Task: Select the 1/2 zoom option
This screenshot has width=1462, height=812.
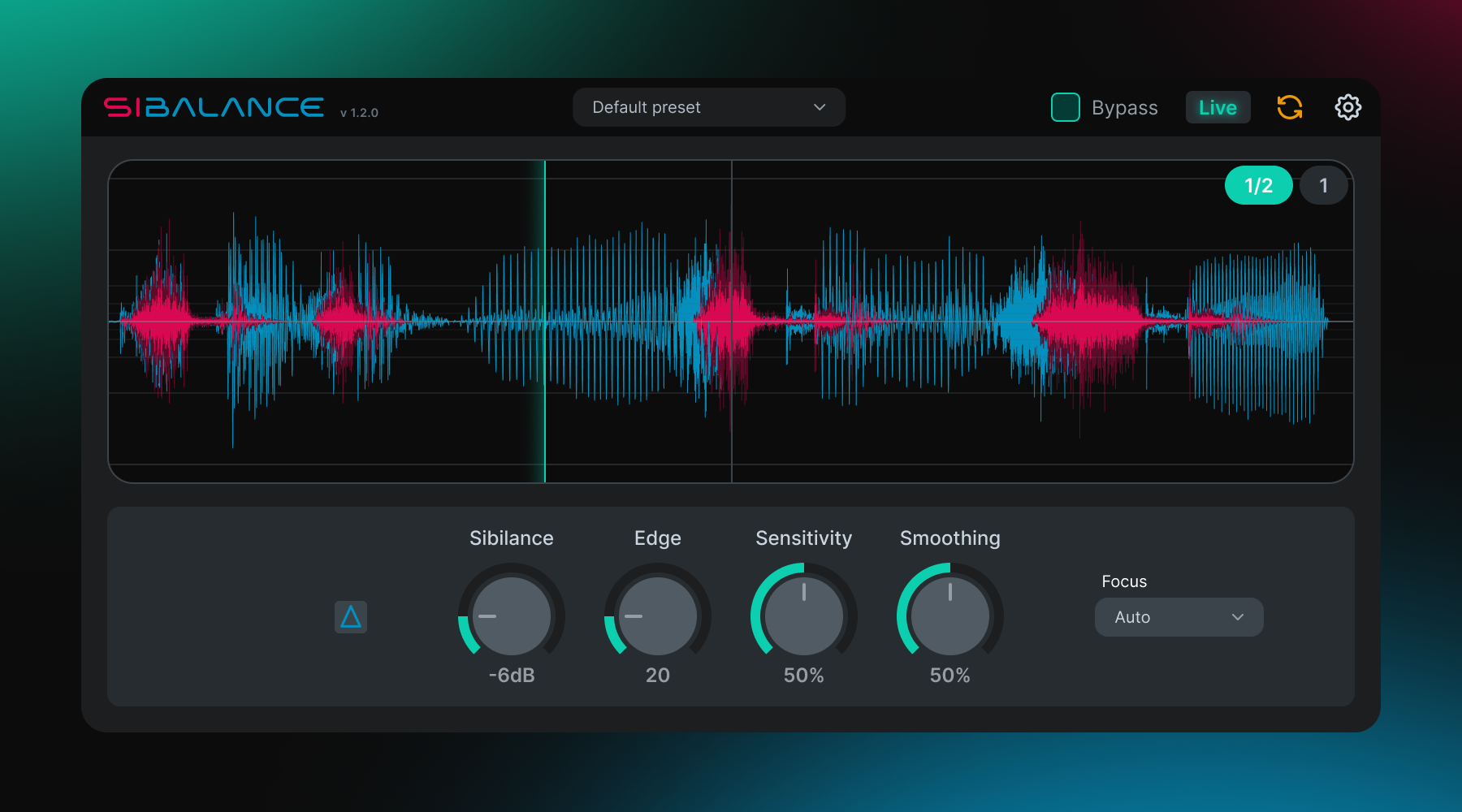Action: point(1258,185)
